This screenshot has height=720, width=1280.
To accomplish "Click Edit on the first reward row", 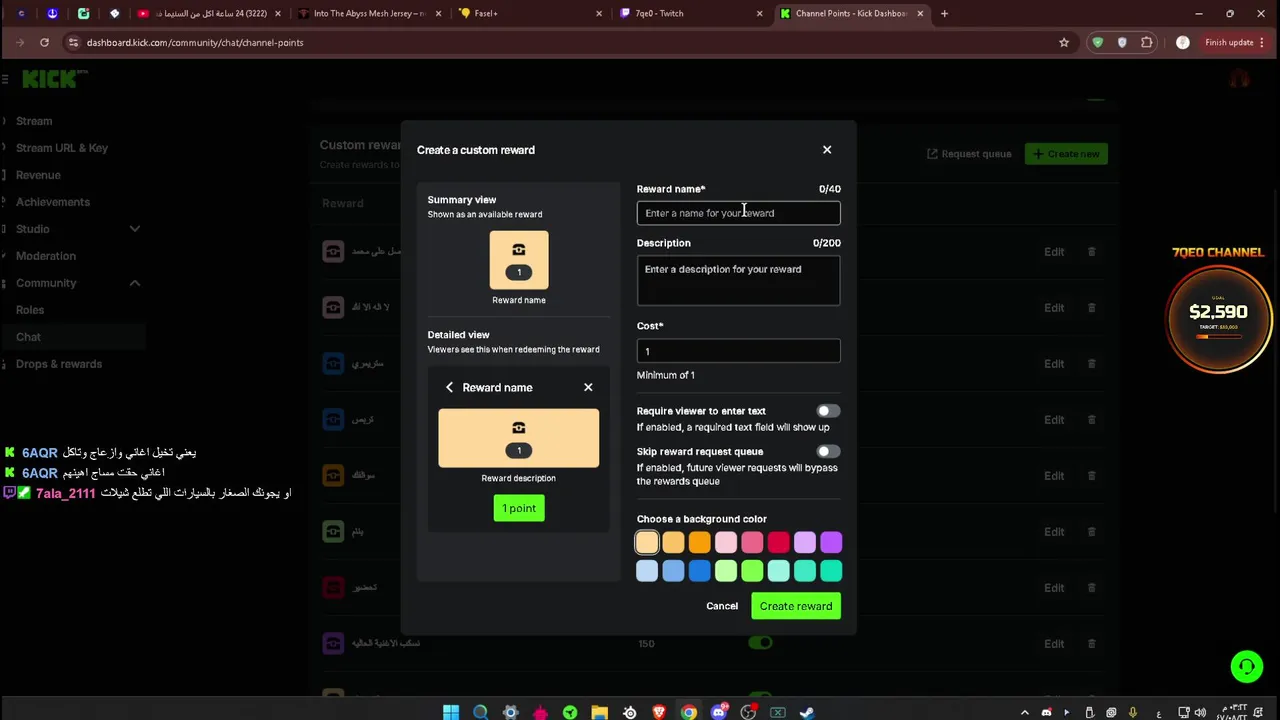I will tap(1054, 252).
